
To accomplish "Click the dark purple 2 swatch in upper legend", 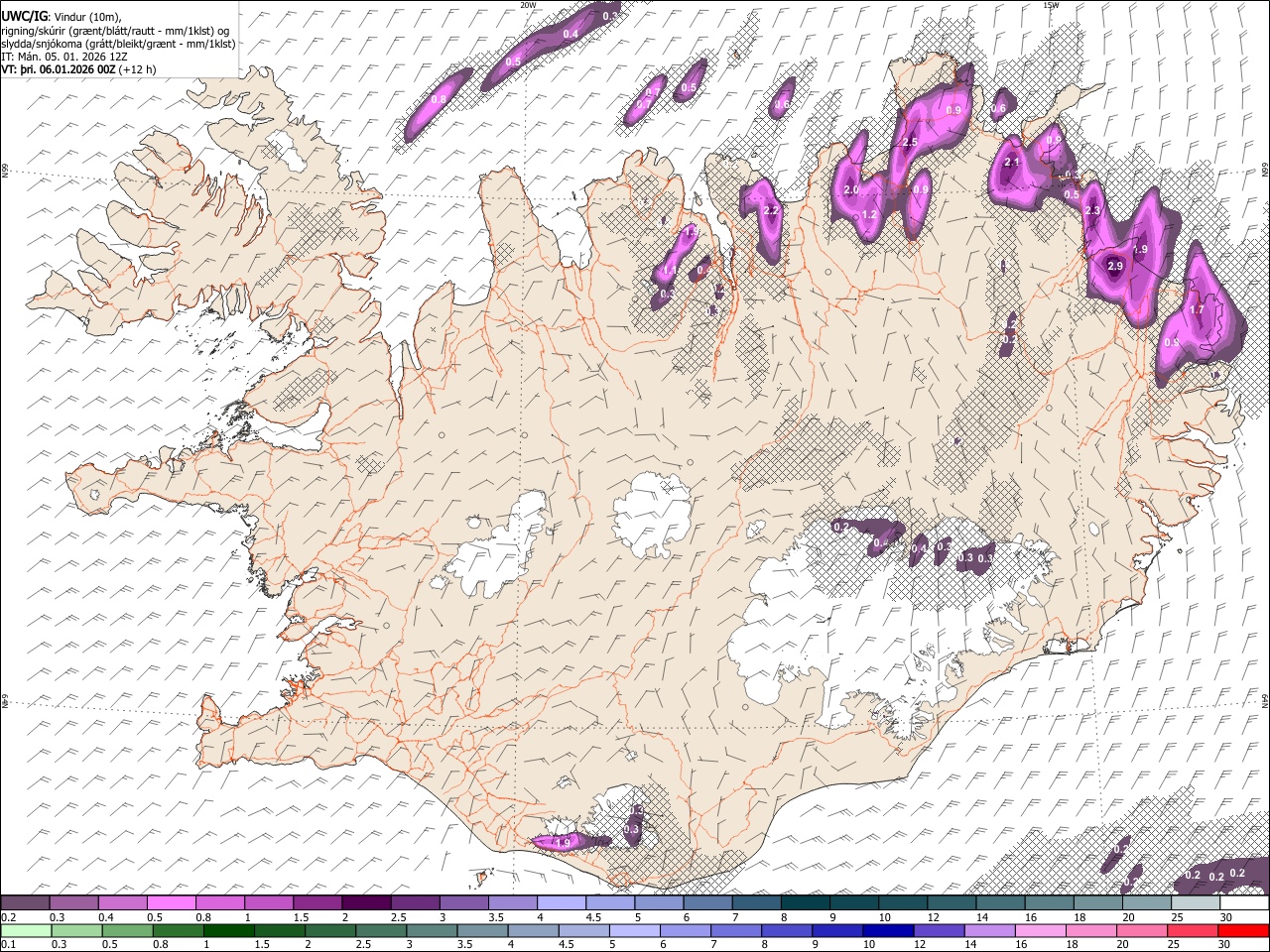I will click(365, 903).
